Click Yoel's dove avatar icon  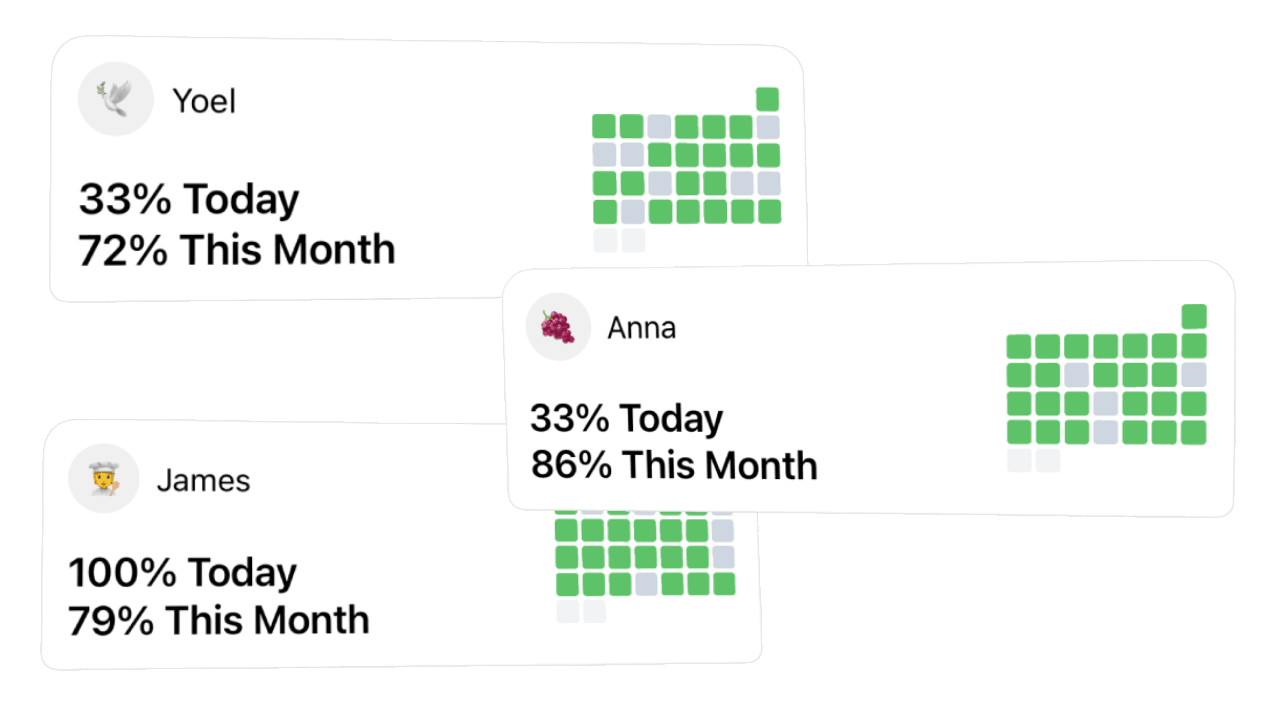click(116, 99)
